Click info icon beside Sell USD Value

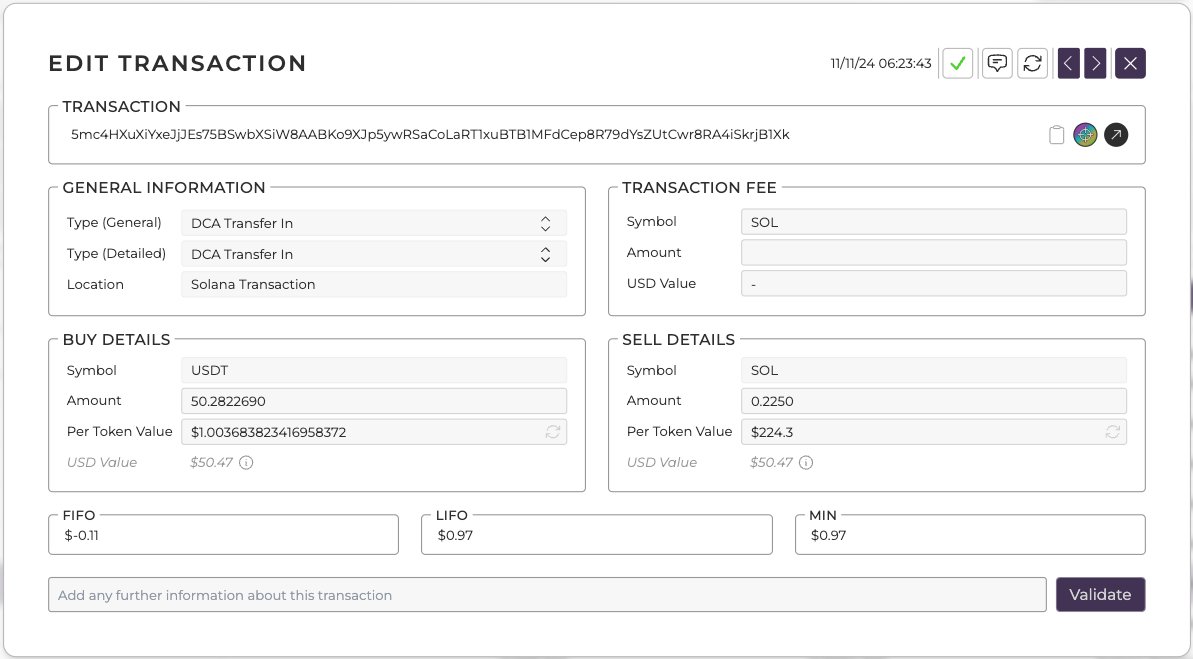point(806,462)
